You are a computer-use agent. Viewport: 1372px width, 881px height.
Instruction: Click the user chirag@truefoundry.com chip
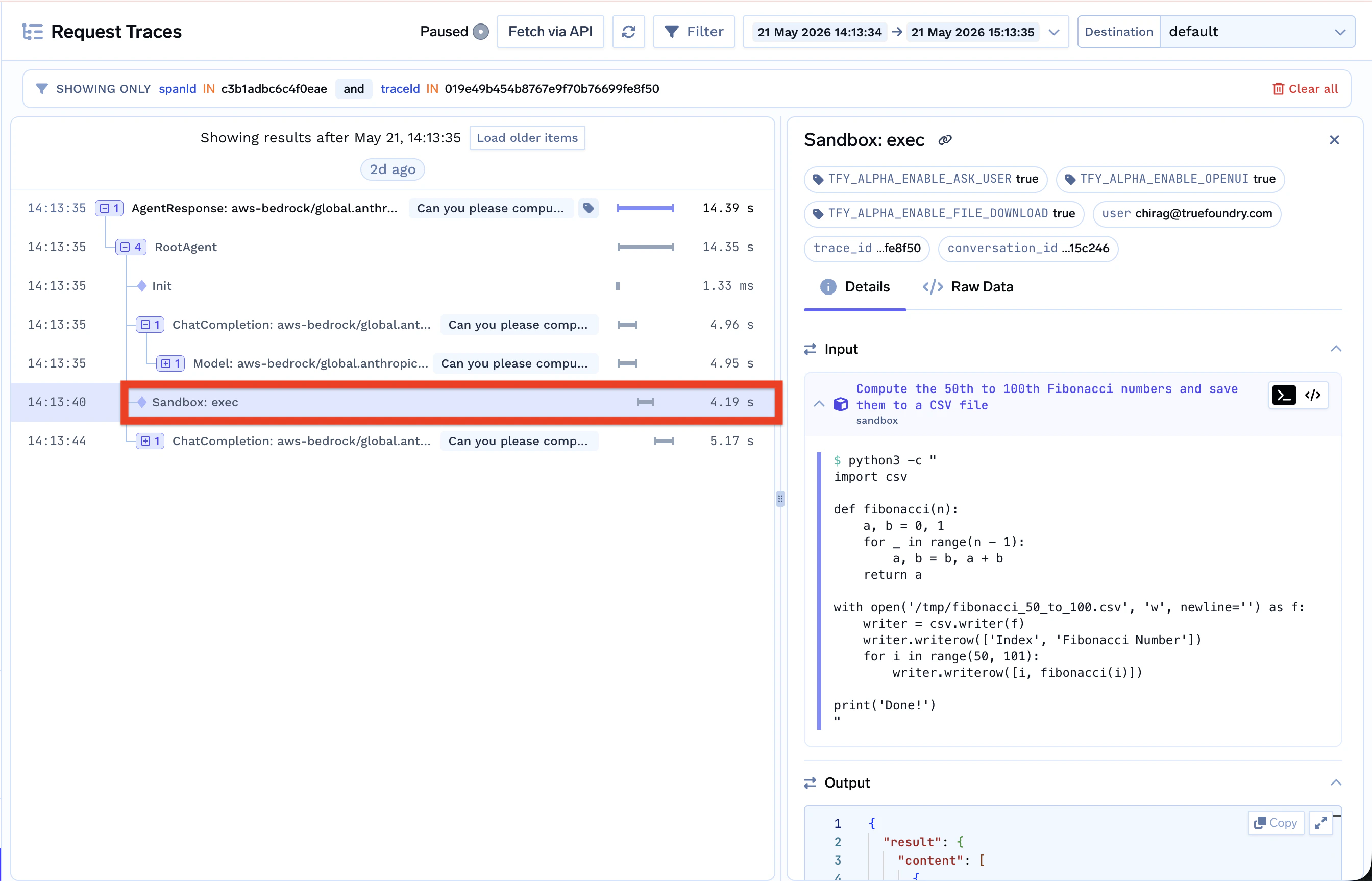tap(1187, 213)
